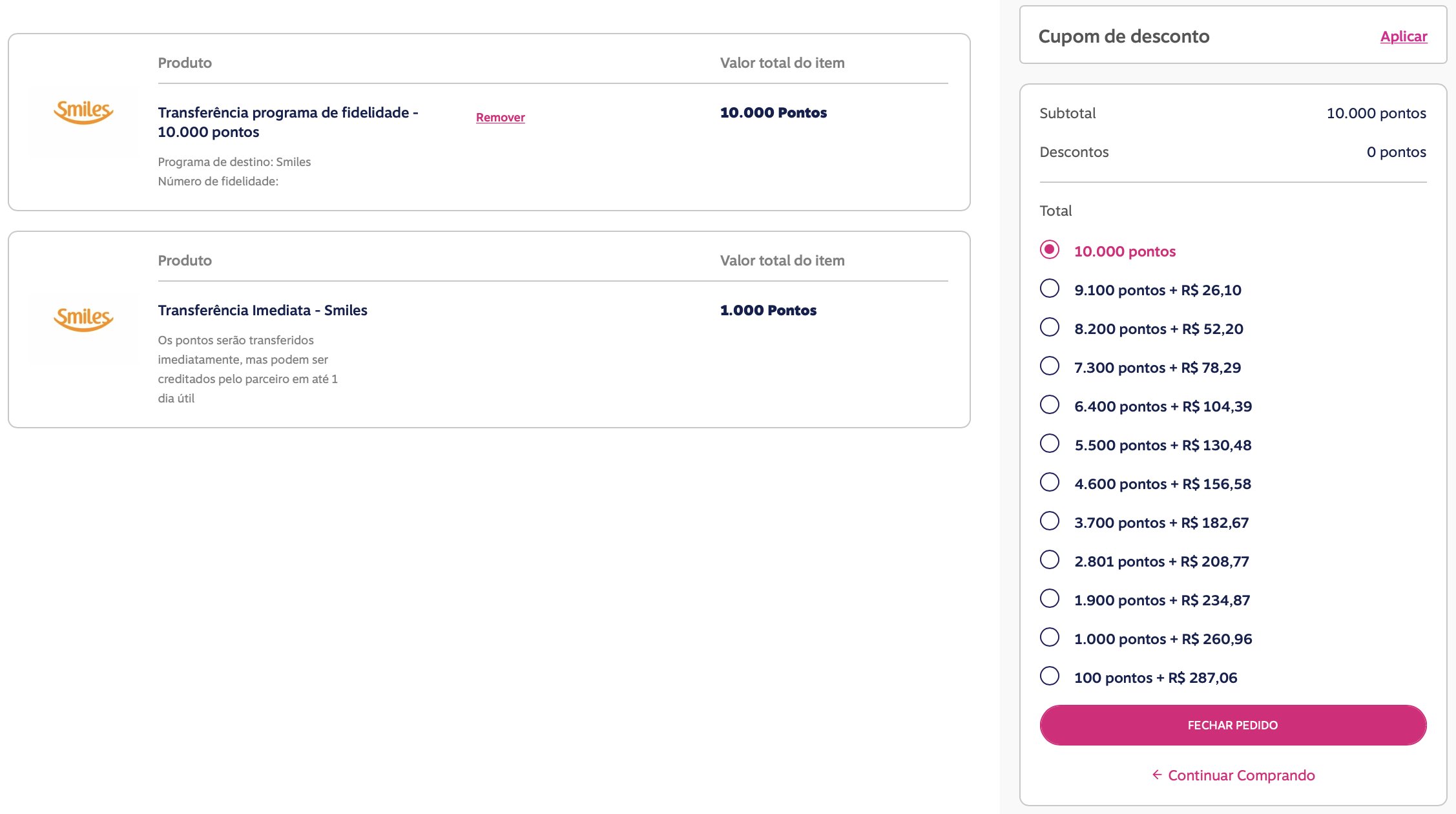Select 6.400 pontos + R$ 104,39 radio
Viewport: 1456px width, 814px height.
click(x=1050, y=405)
